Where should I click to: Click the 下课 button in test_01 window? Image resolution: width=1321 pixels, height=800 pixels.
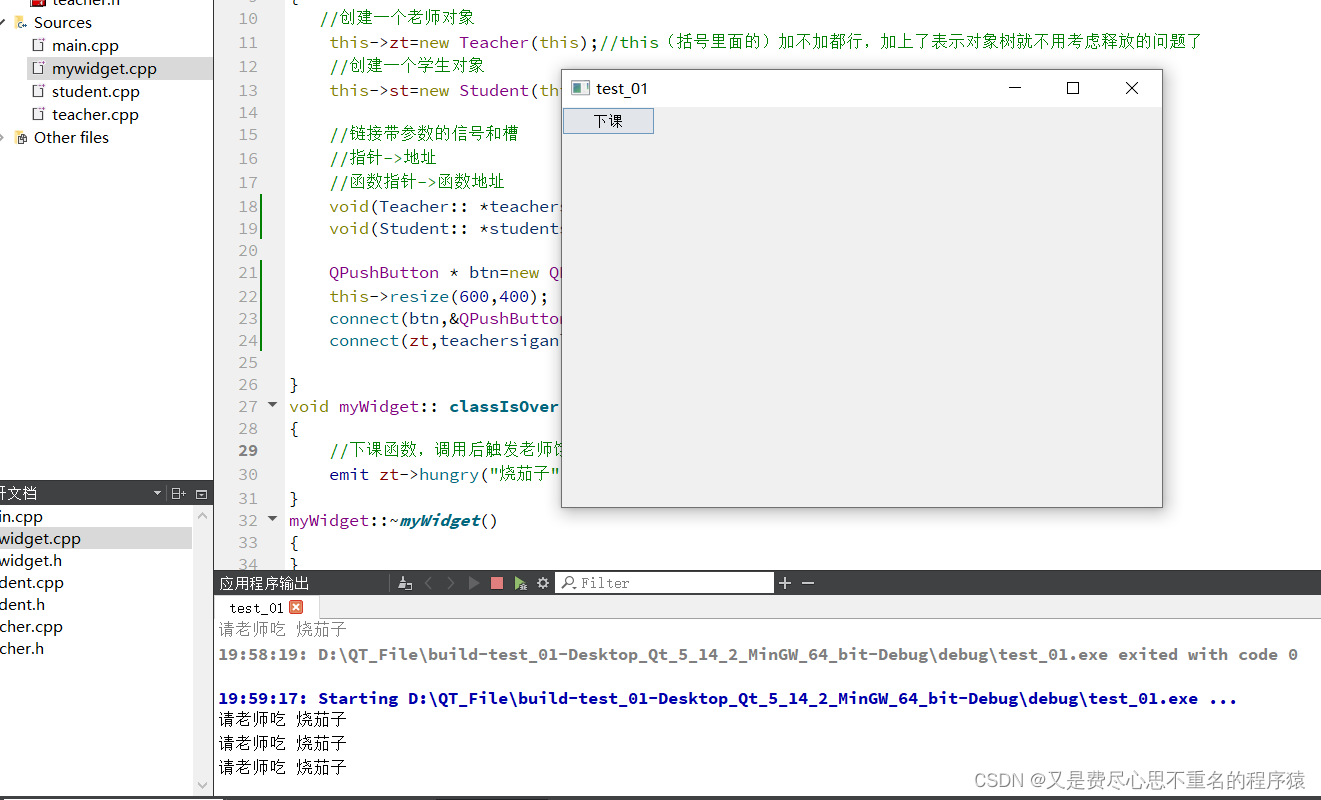click(x=608, y=121)
